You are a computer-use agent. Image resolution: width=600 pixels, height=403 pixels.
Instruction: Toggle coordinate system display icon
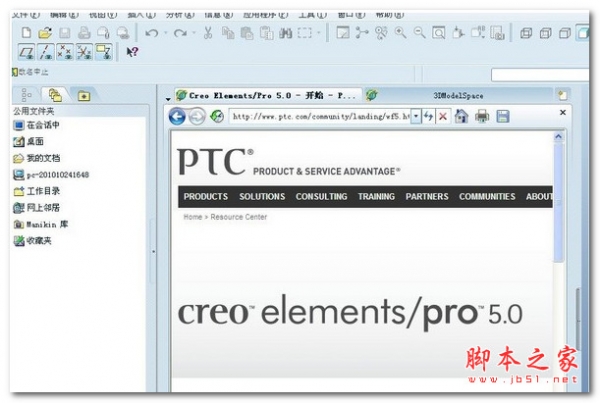click(x=84, y=52)
